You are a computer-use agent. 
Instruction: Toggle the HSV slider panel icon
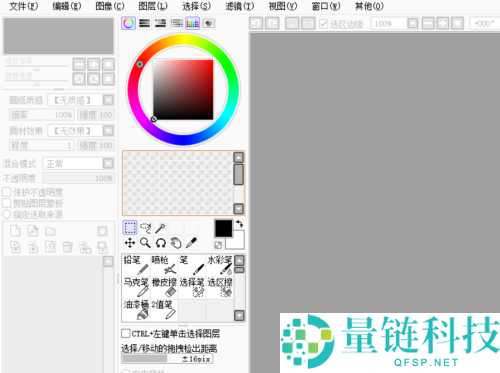160,23
